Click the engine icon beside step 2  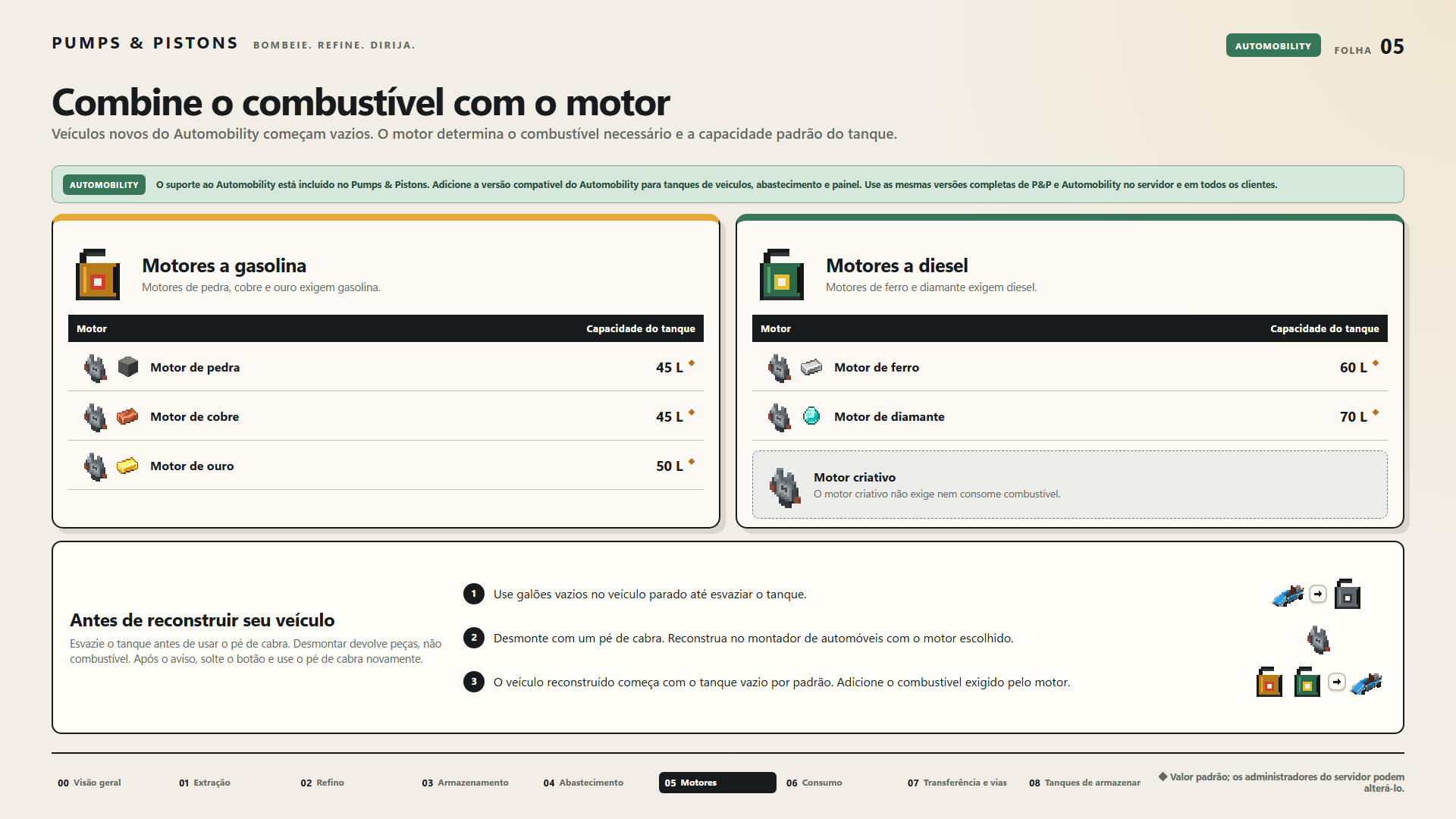(x=1319, y=639)
